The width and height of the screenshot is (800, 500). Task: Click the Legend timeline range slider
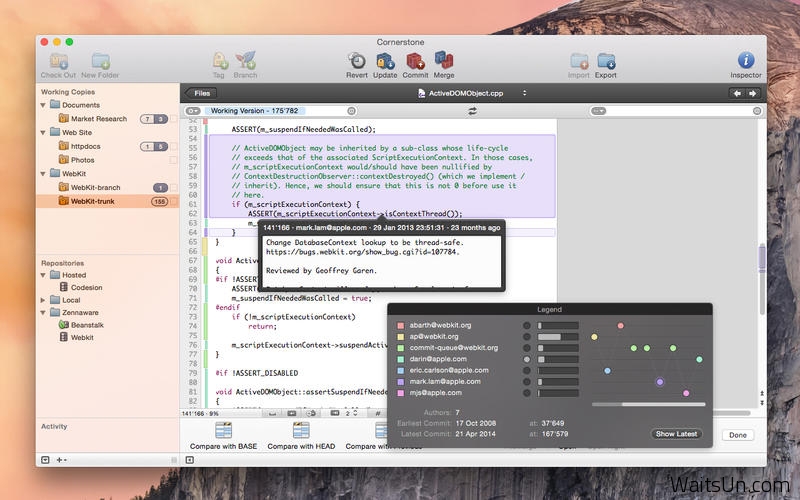click(x=648, y=405)
